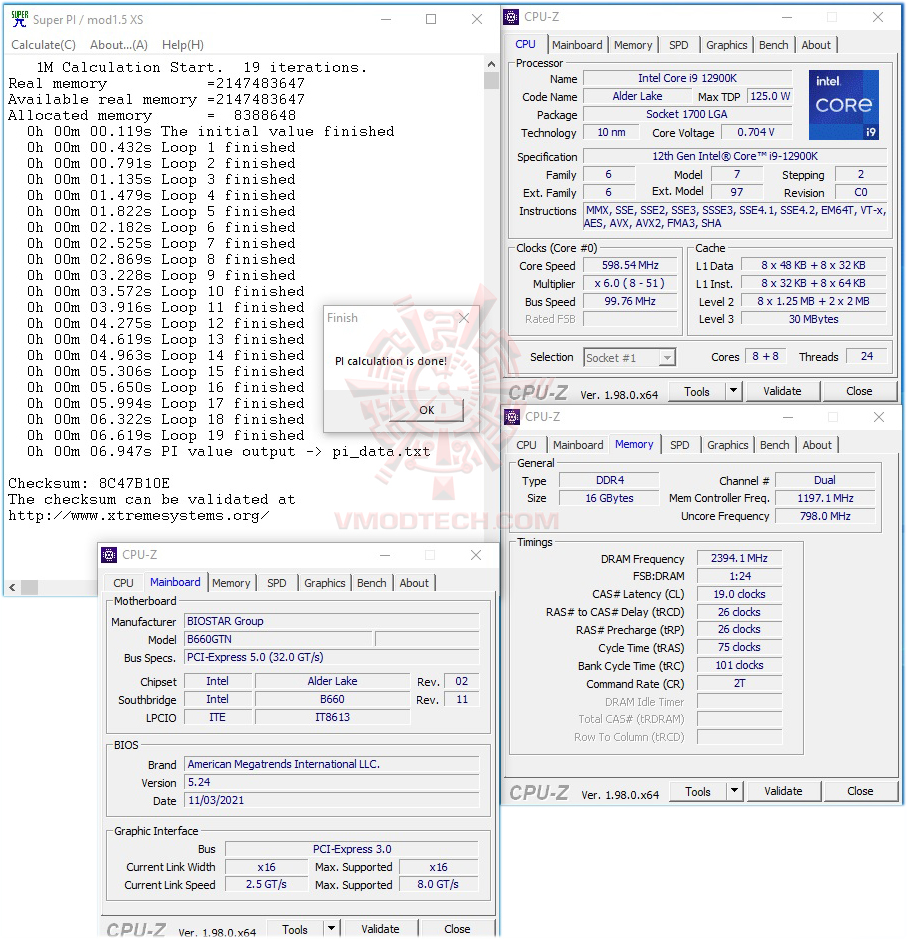The width and height of the screenshot is (907, 939).
Task: Expand the Tools dropdown arrow in the window showing the Memory tab
Action: coord(735,791)
